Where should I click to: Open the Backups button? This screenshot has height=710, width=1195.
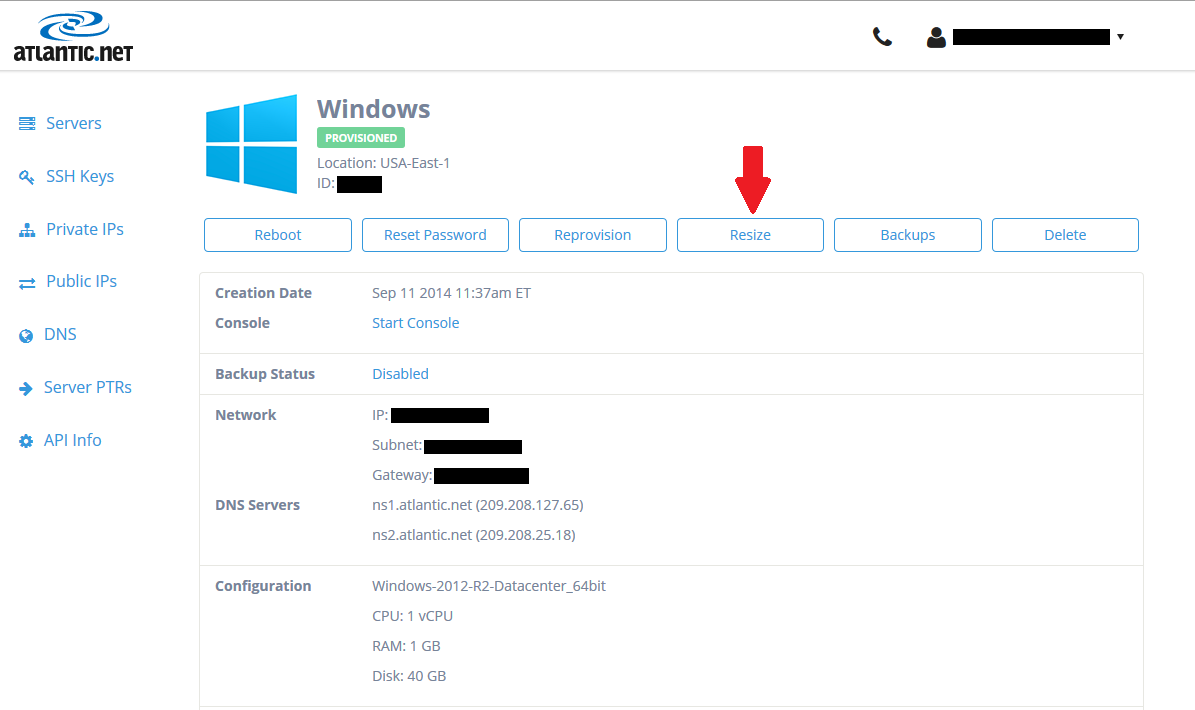pyautogui.click(x=908, y=235)
